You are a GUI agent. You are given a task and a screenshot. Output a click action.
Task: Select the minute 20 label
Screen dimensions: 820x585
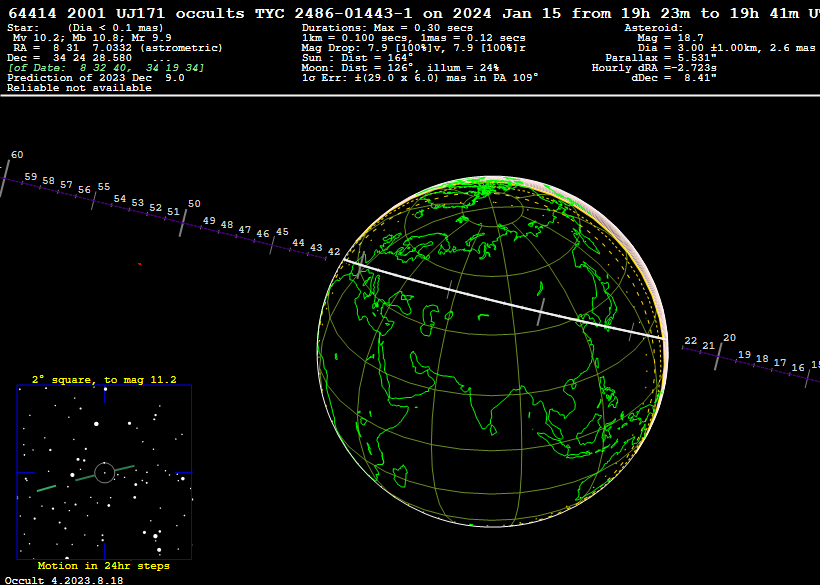(x=730, y=338)
